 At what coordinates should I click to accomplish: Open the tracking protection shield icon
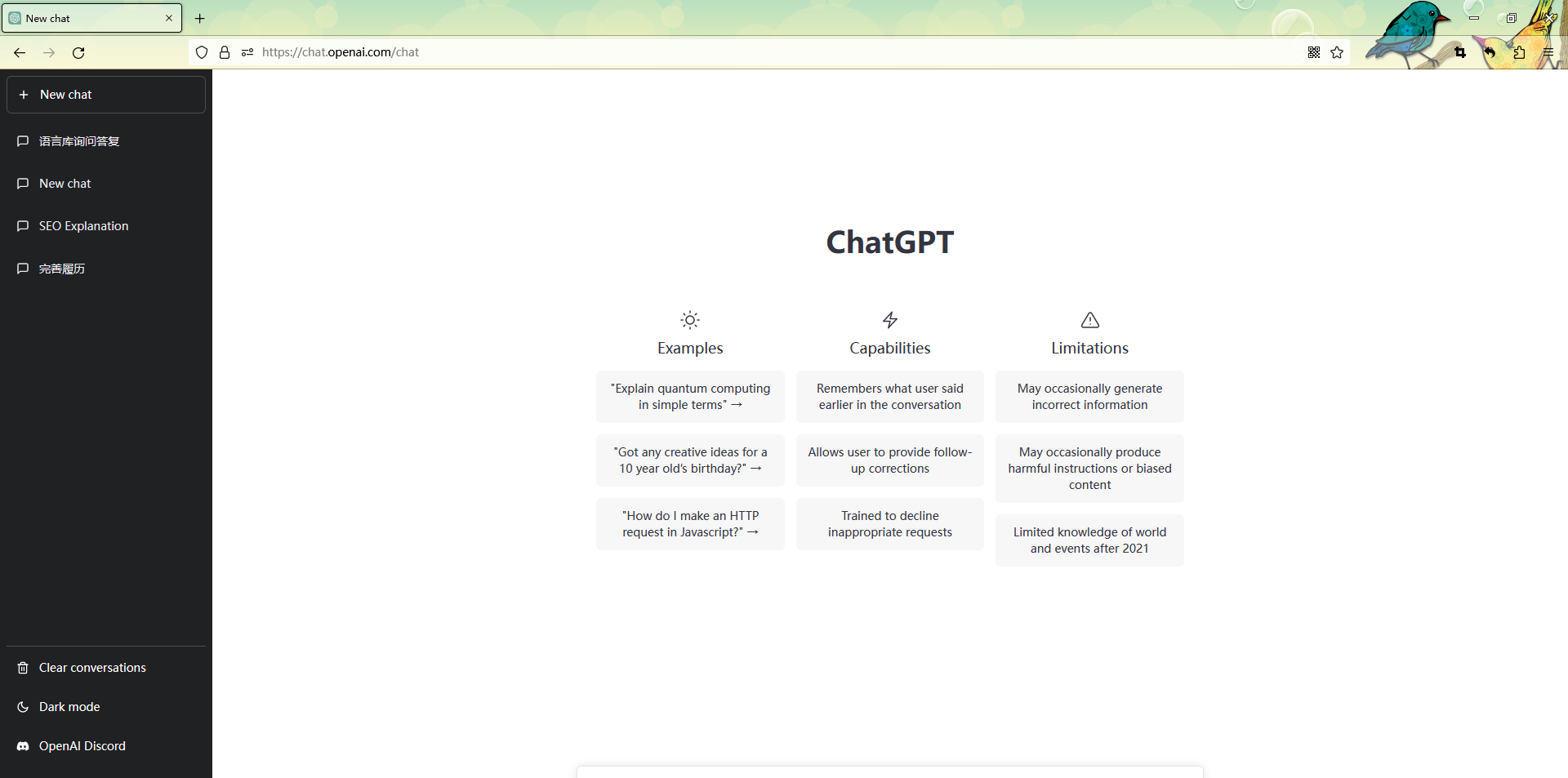pyautogui.click(x=202, y=52)
